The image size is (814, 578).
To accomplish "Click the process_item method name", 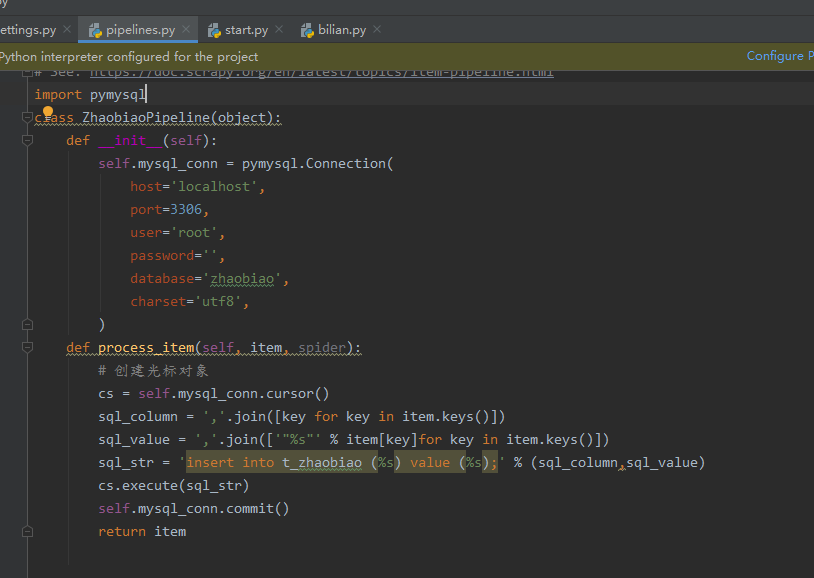I will pos(146,347).
